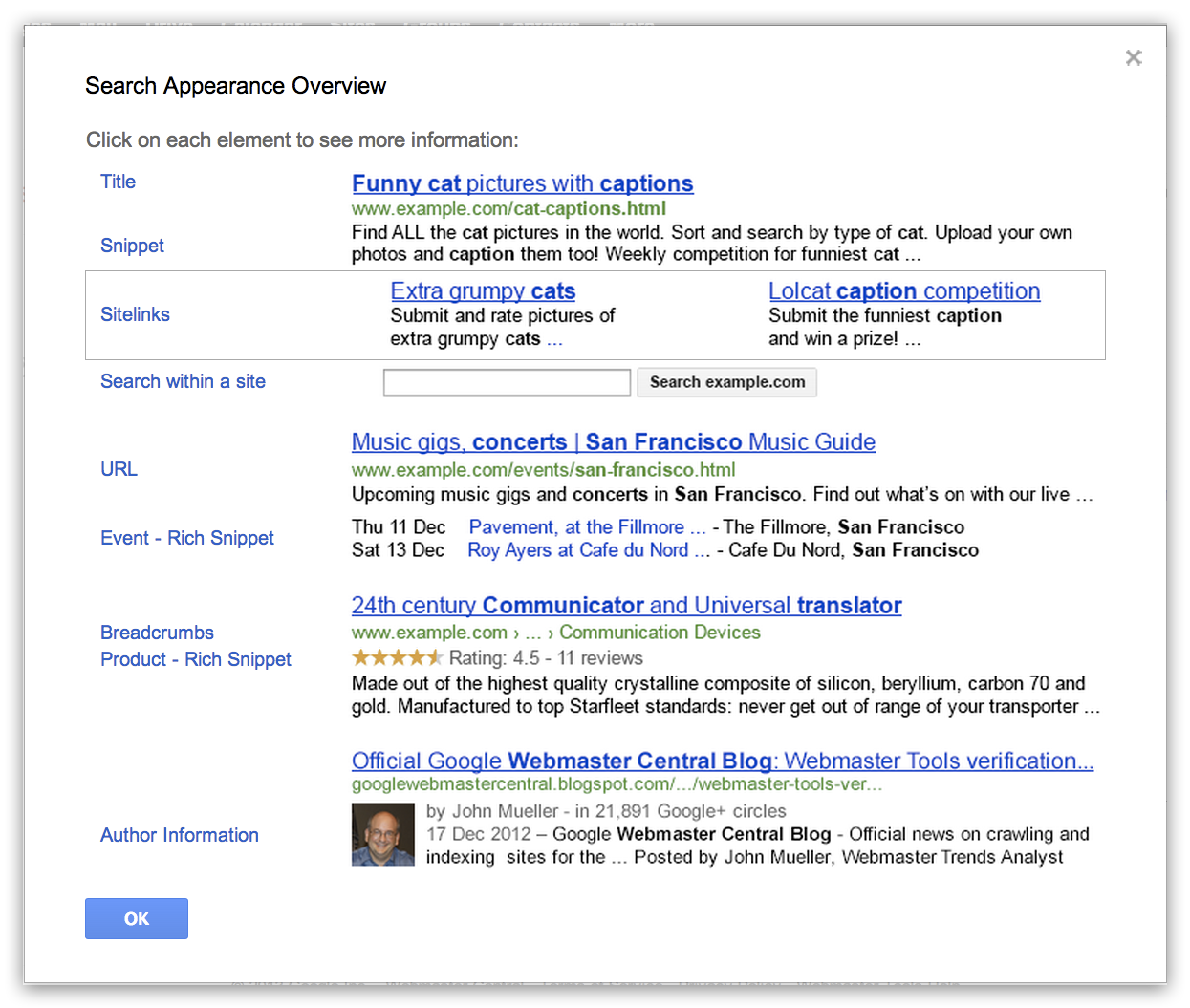Image resolution: width=1190 pixels, height=1008 pixels.
Task: Close the Search Appearance Overview dialog
Action: pos(1134,57)
